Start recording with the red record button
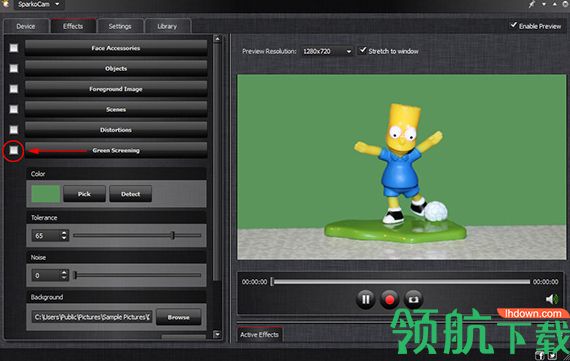The width and height of the screenshot is (570, 361). (389, 299)
